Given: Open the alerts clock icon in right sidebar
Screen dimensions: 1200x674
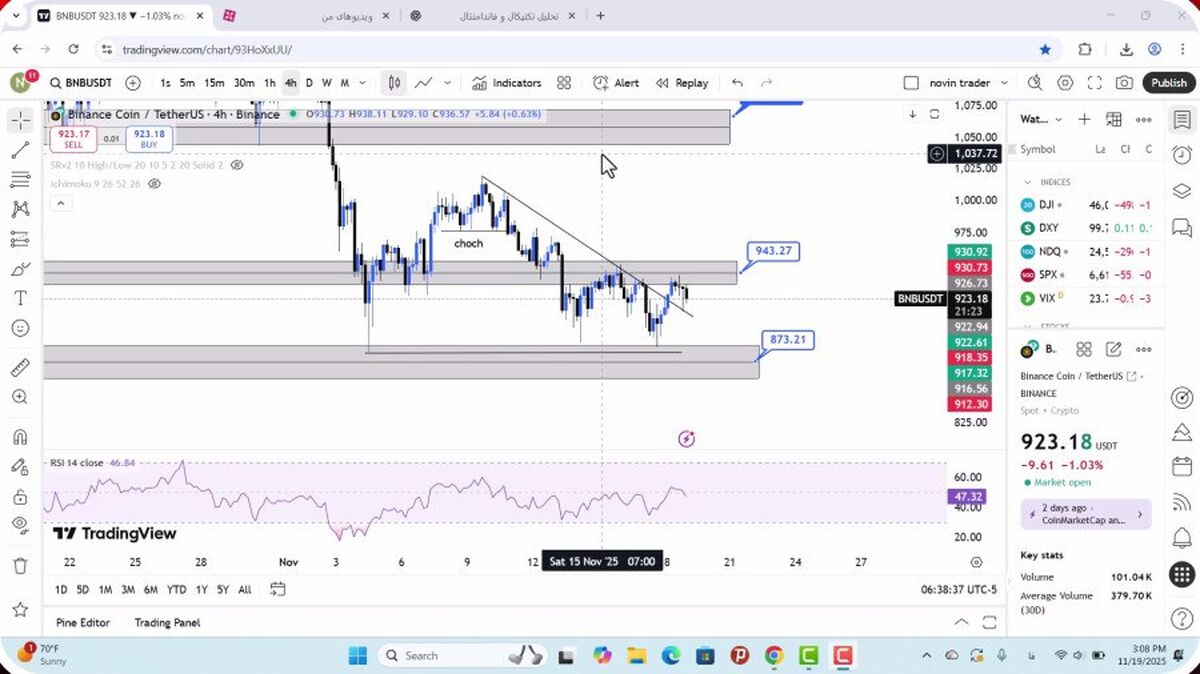Looking at the screenshot, I should (1182, 154).
